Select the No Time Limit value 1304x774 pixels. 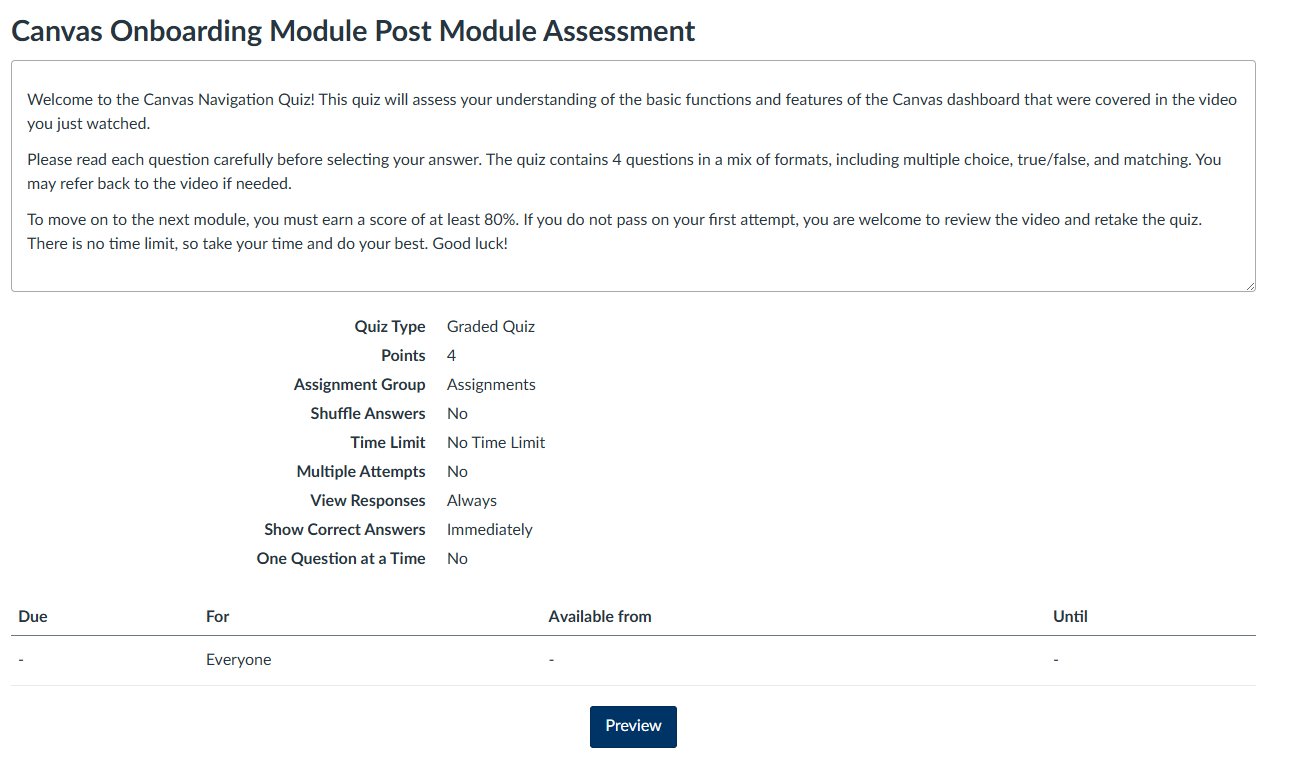click(495, 442)
